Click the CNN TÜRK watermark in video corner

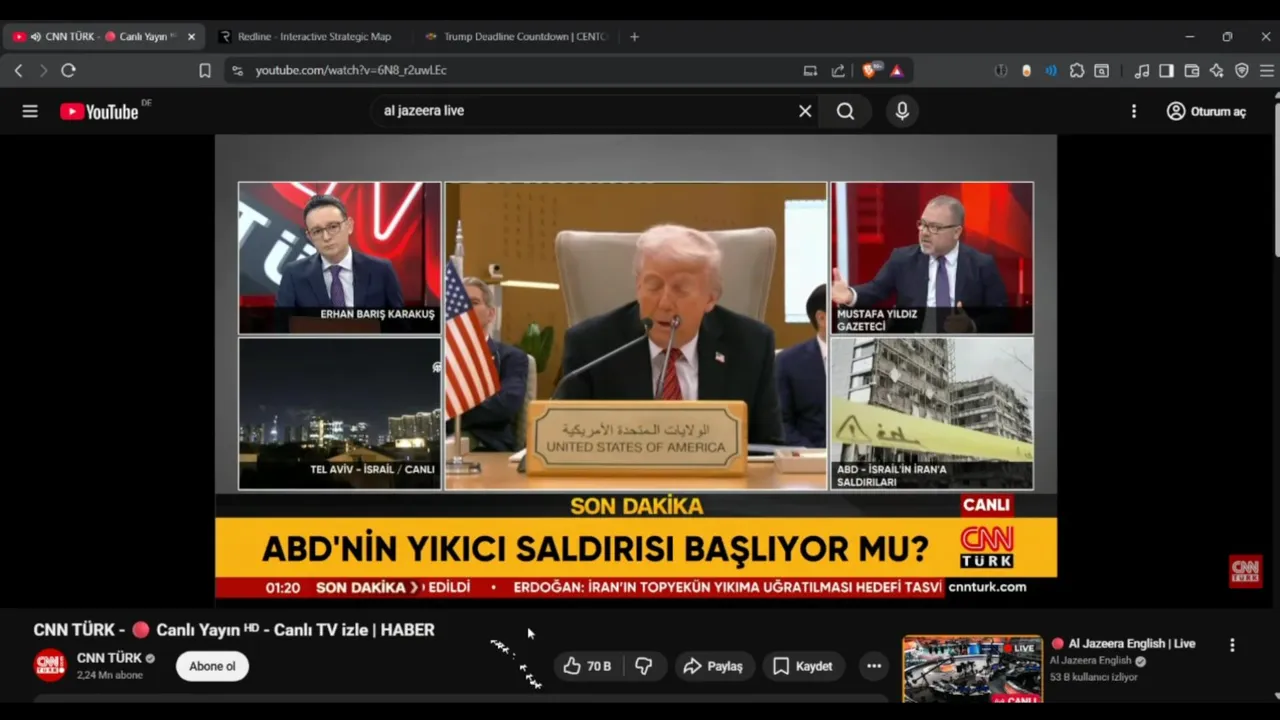tap(1245, 571)
